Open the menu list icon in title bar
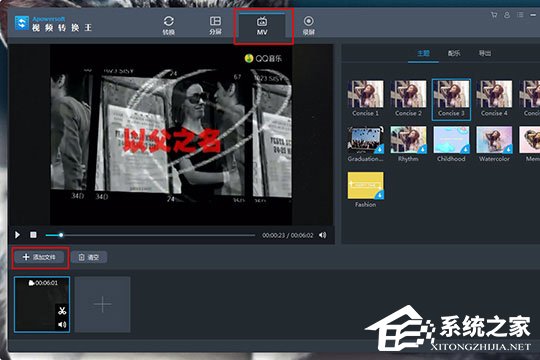This screenshot has width=540, height=360. [520, 15]
